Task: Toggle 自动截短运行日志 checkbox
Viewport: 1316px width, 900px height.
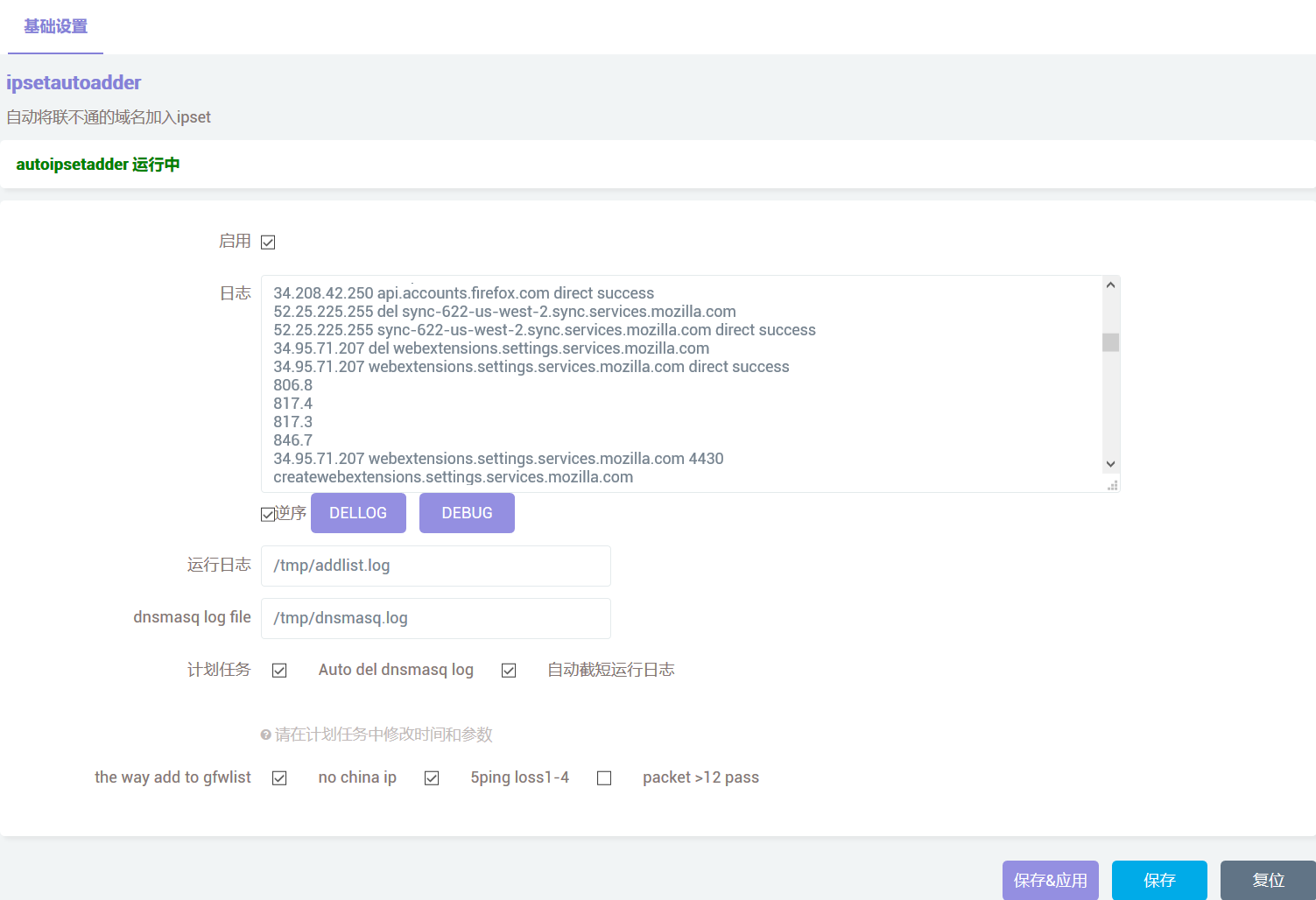Action: pos(509,671)
